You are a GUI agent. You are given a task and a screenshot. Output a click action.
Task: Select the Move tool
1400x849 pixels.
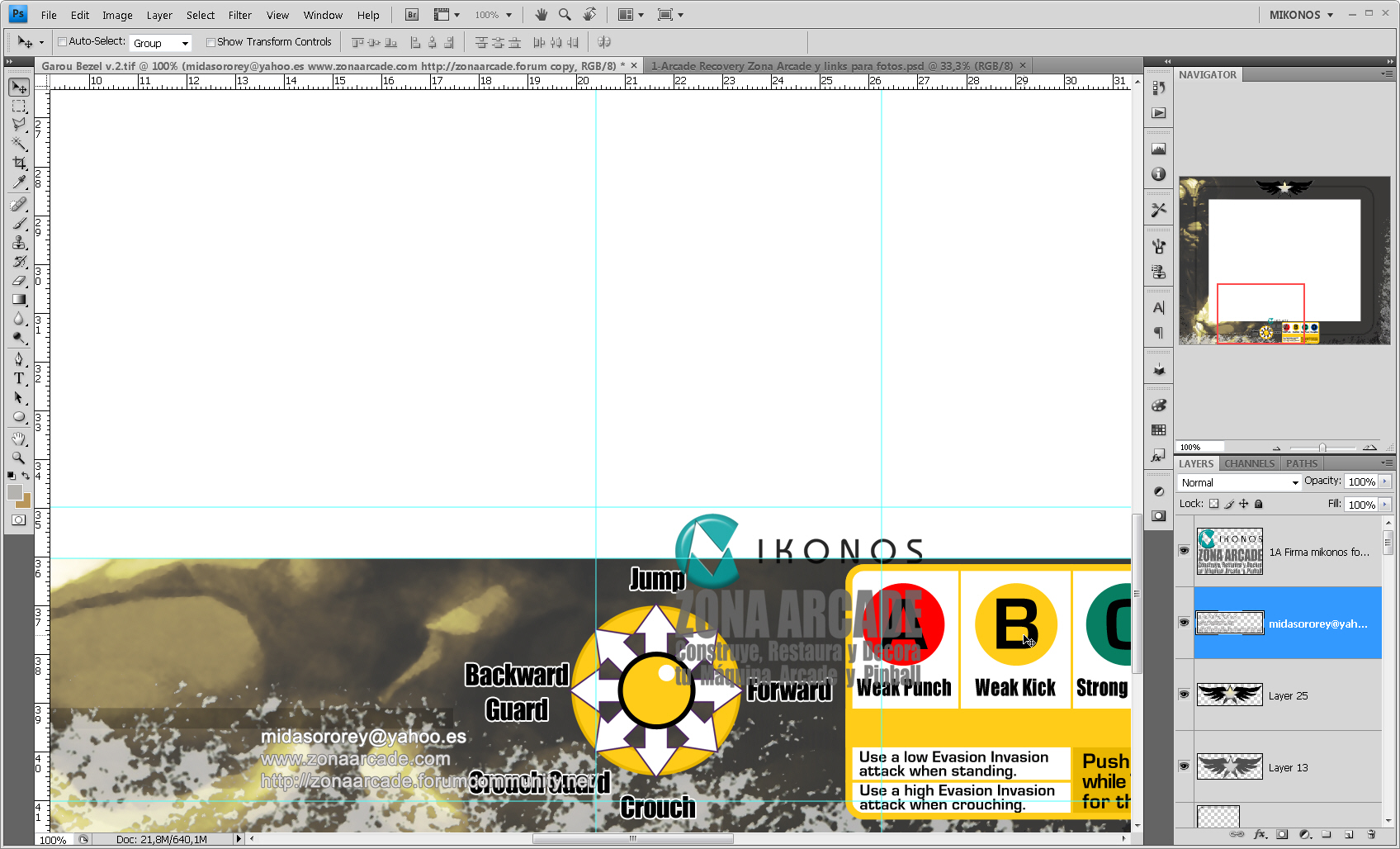point(19,88)
